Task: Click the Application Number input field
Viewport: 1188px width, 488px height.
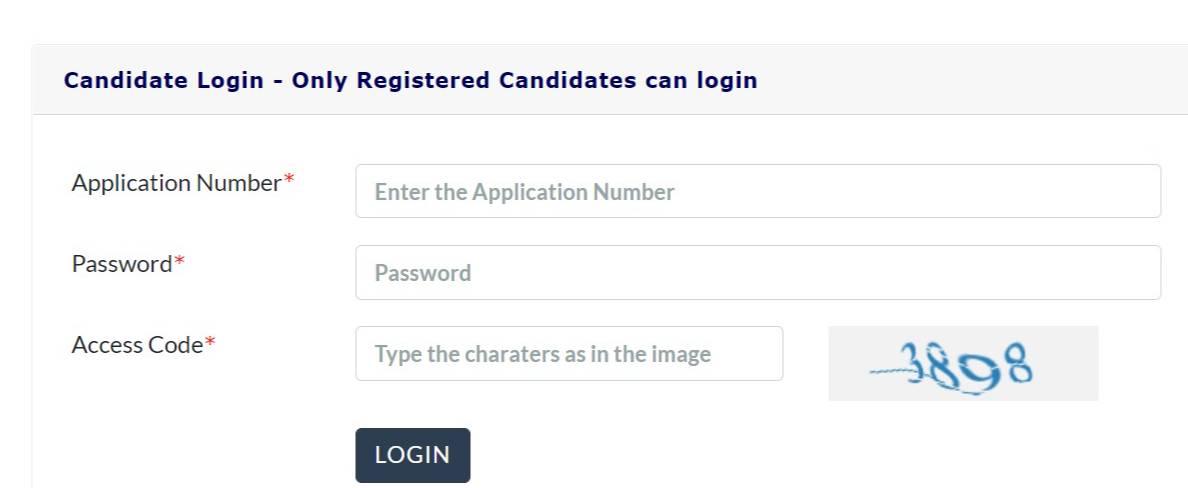Action: 757,191
